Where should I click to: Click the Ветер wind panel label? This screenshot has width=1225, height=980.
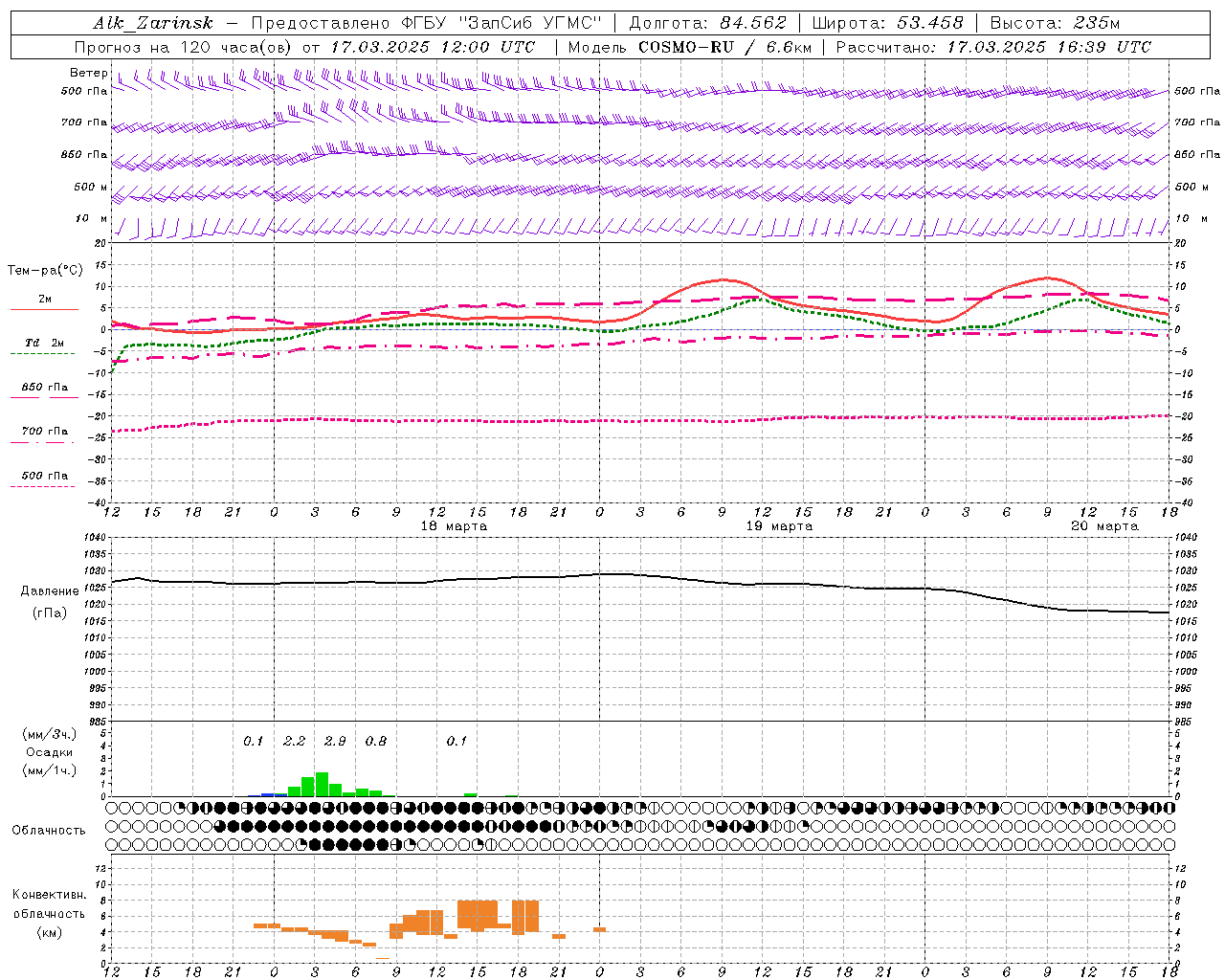point(88,73)
